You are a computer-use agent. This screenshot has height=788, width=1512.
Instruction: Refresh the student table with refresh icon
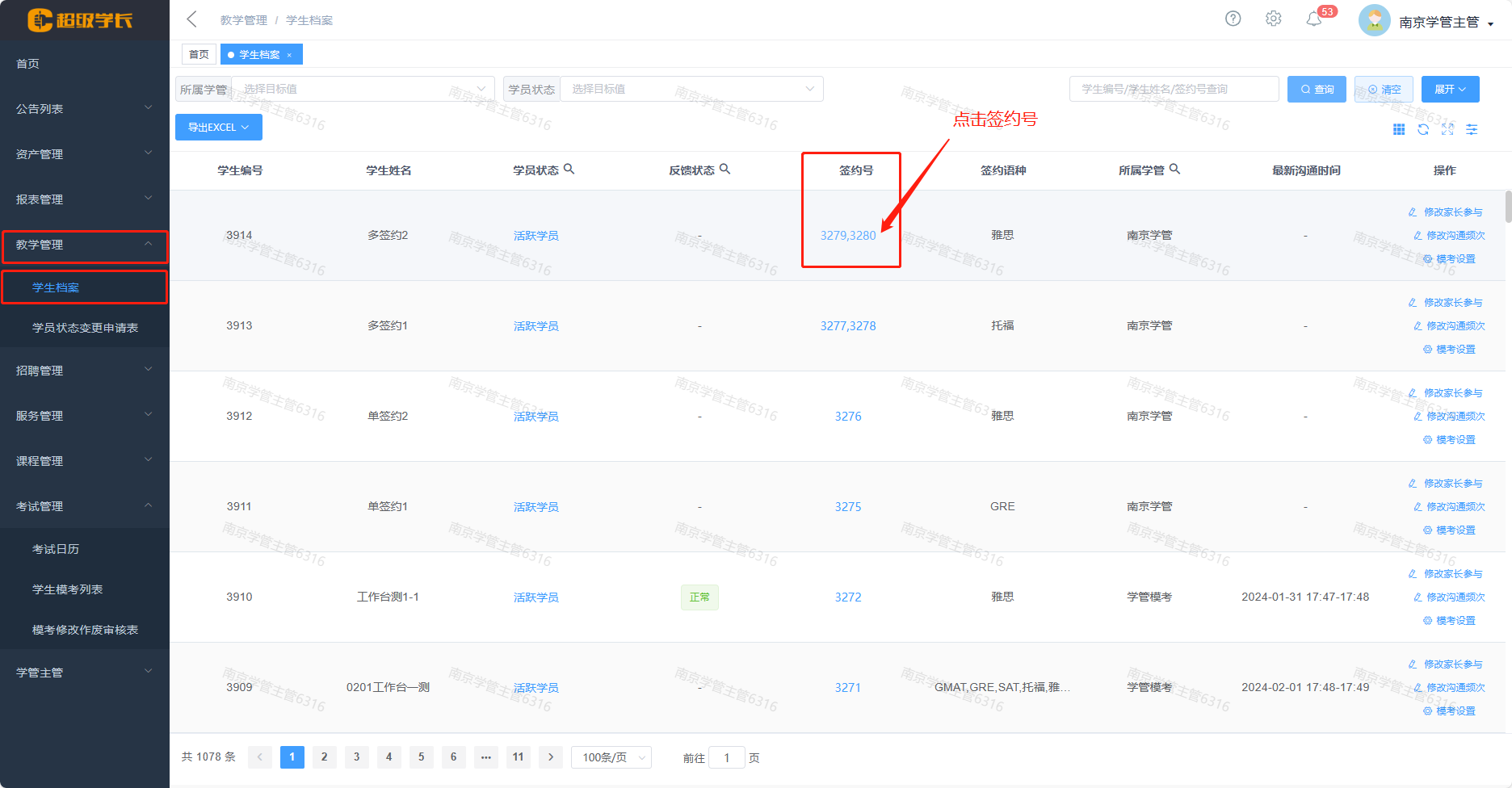[x=1423, y=129]
